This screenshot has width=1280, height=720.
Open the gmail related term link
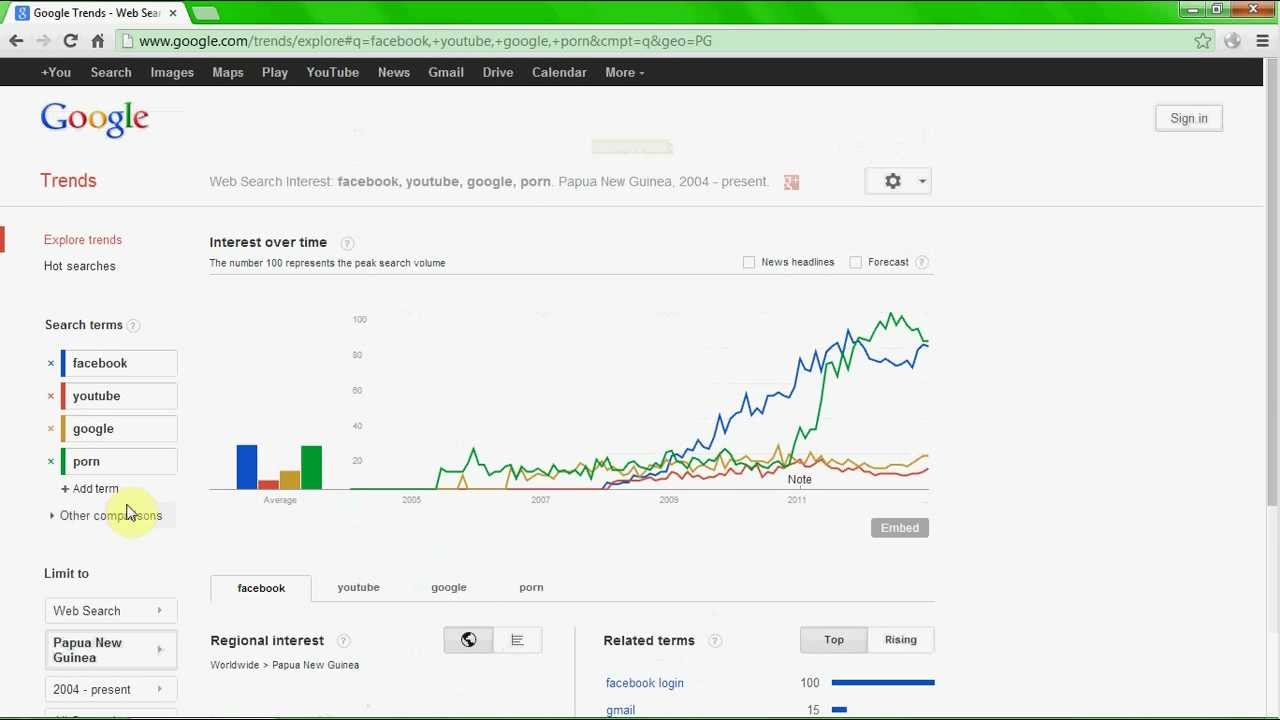(x=620, y=710)
